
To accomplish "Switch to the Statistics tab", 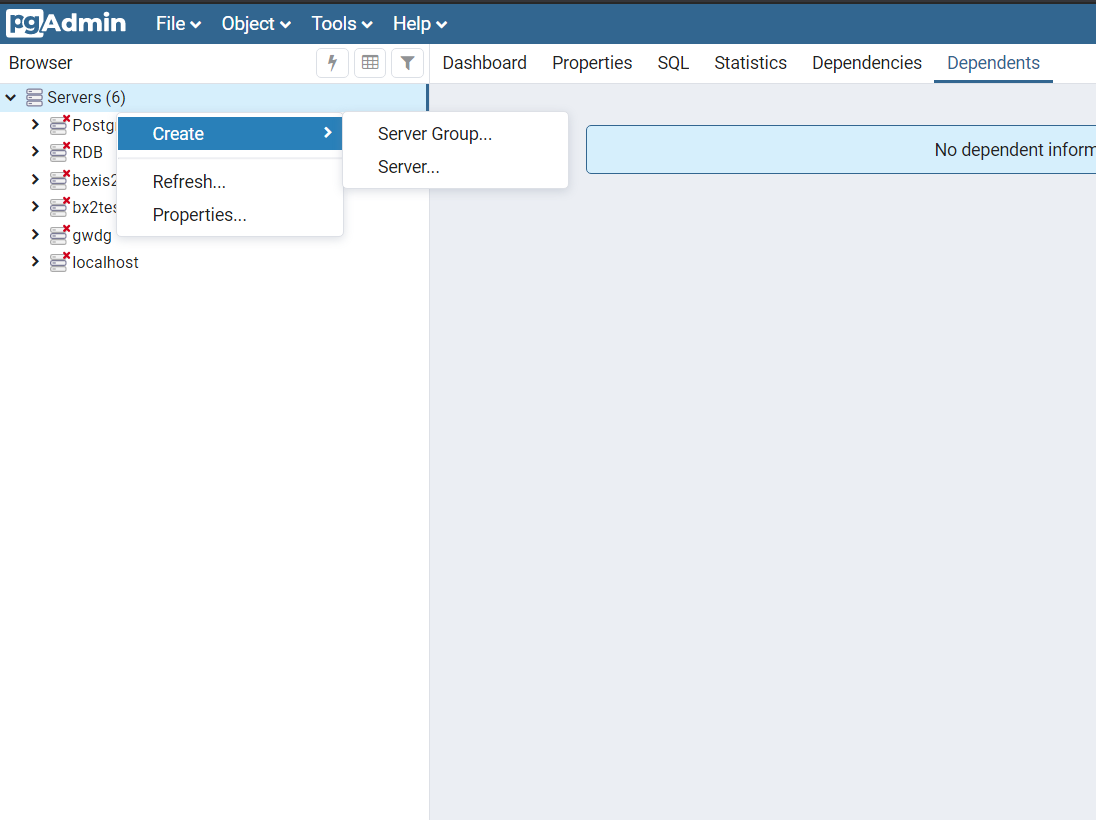I will click(x=750, y=63).
